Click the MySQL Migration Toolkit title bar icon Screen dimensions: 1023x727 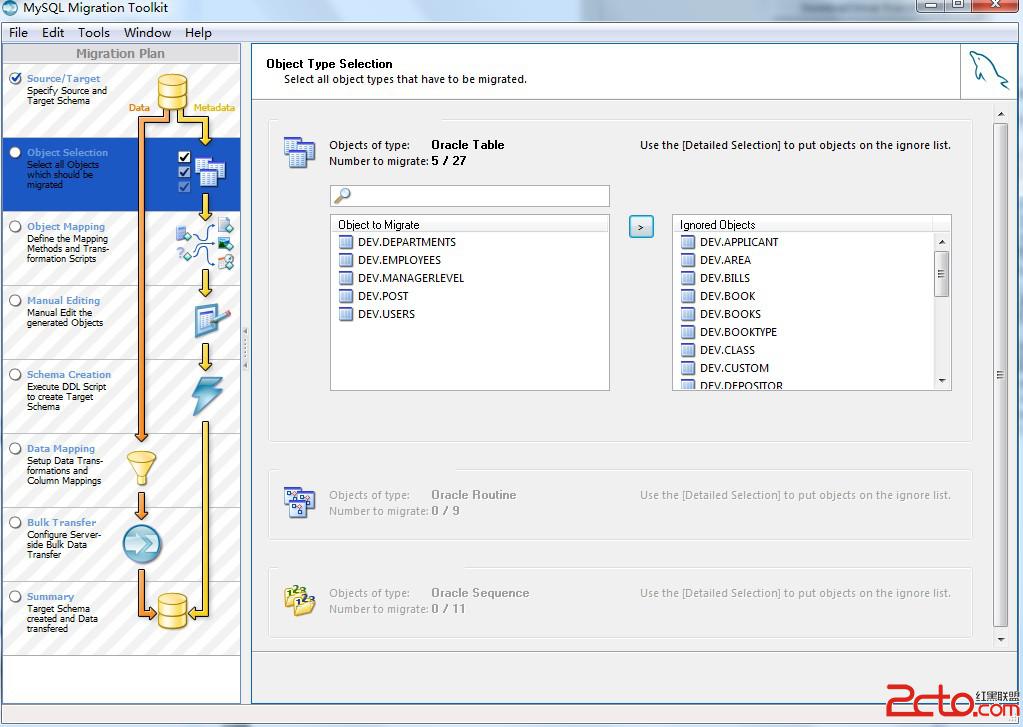coord(10,8)
